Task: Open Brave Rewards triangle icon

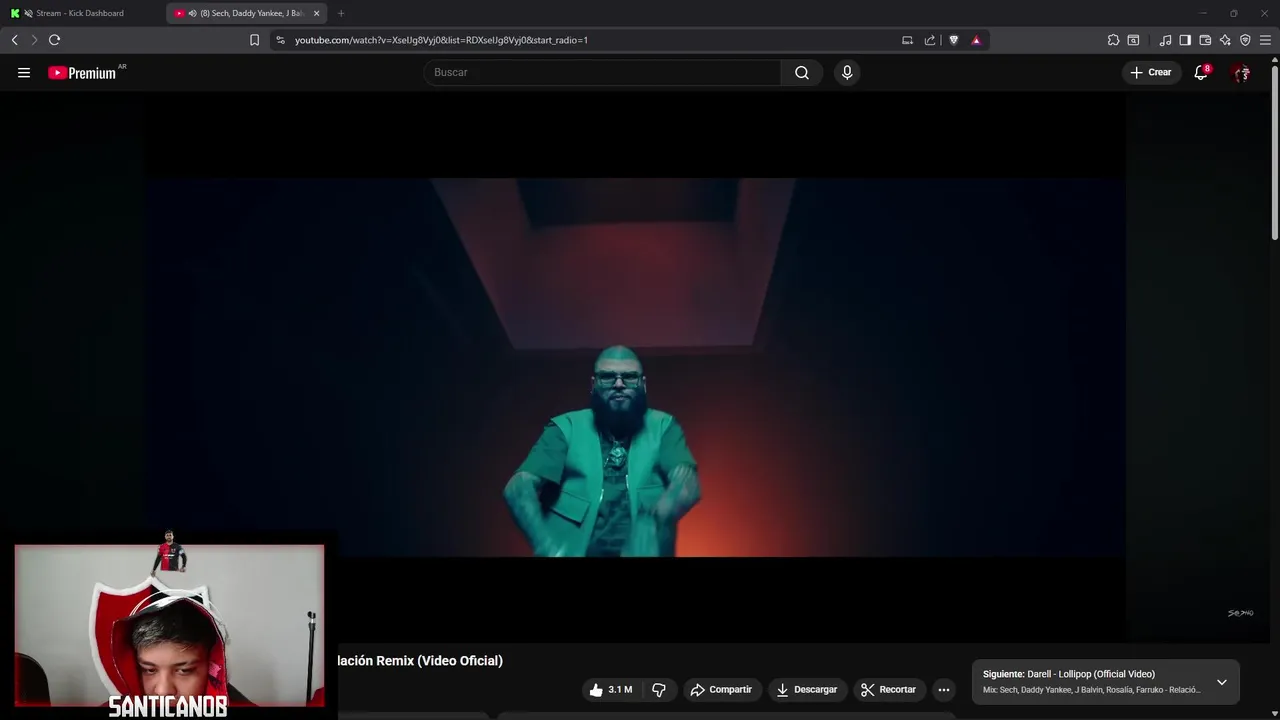Action: pos(976,40)
